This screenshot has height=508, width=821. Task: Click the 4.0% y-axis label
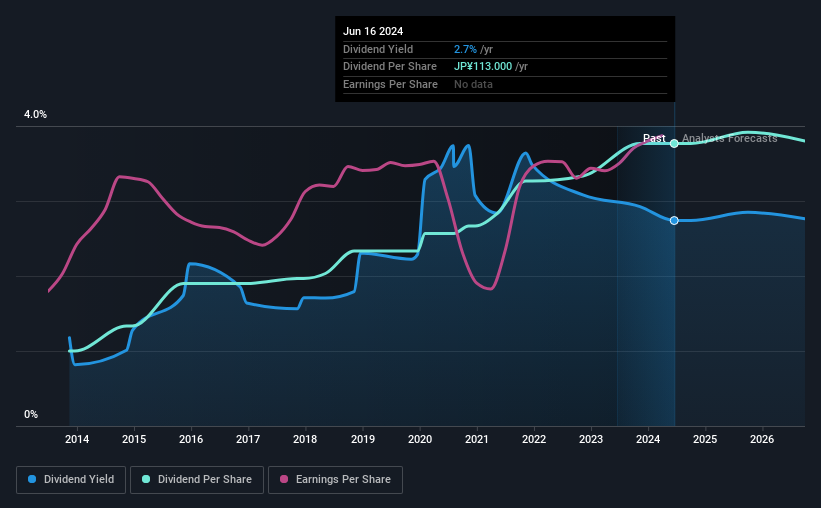[36, 115]
